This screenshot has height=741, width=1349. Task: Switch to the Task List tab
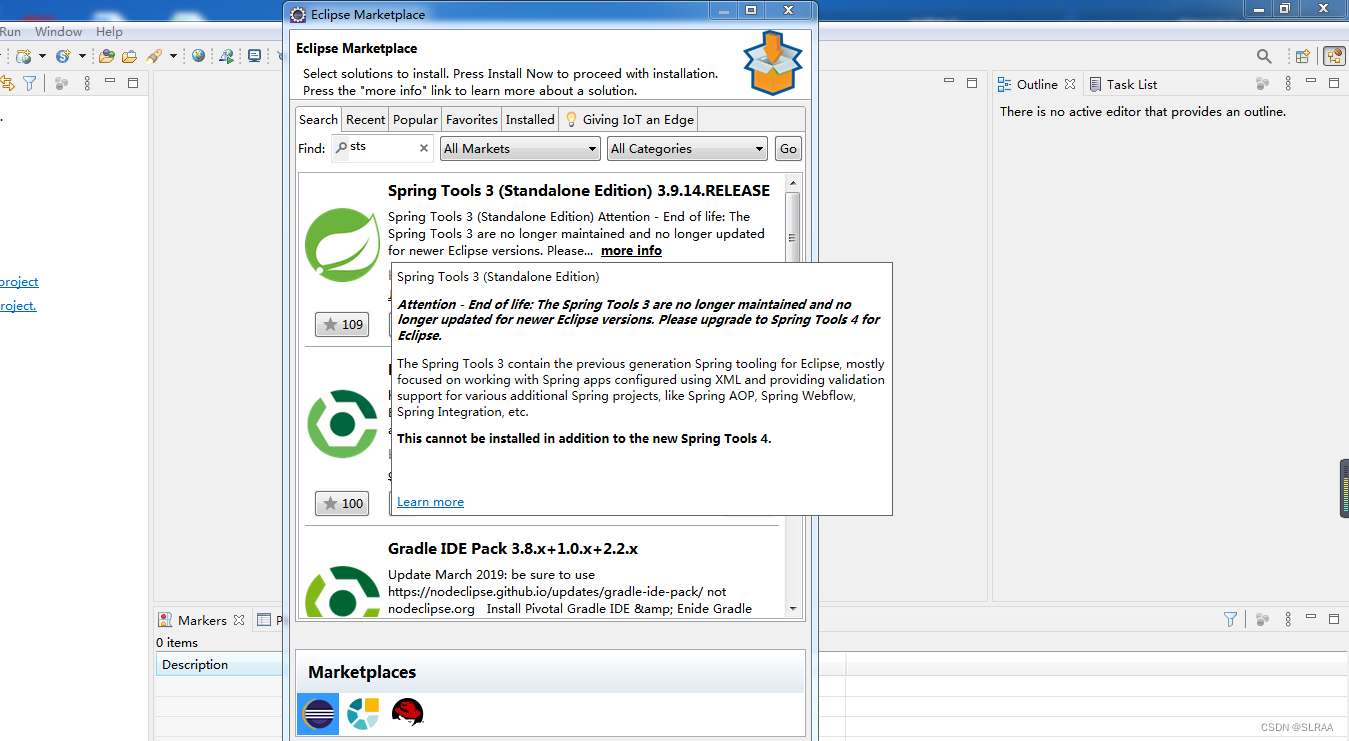[x=1123, y=85]
